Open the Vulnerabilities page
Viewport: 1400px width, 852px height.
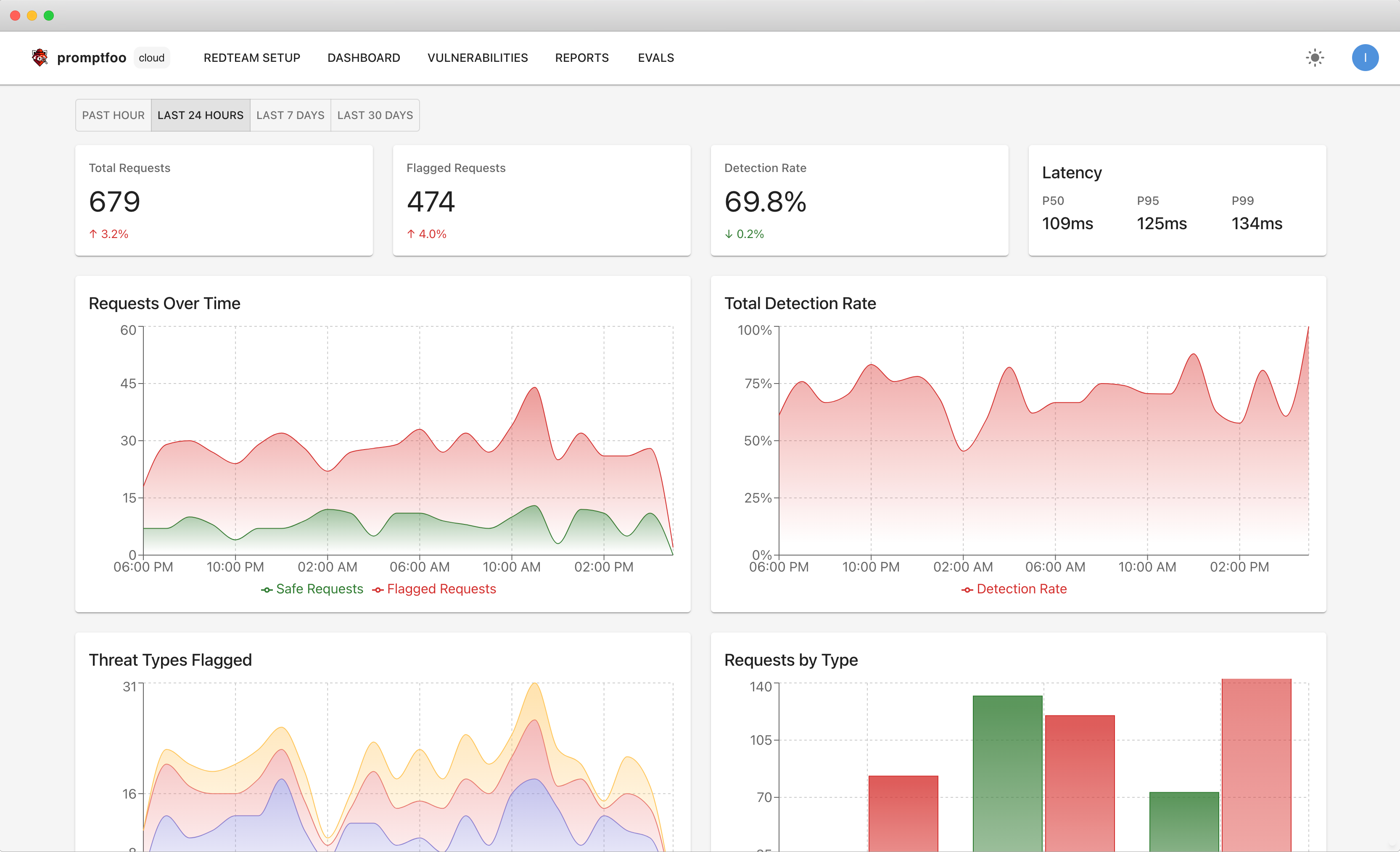(x=477, y=58)
